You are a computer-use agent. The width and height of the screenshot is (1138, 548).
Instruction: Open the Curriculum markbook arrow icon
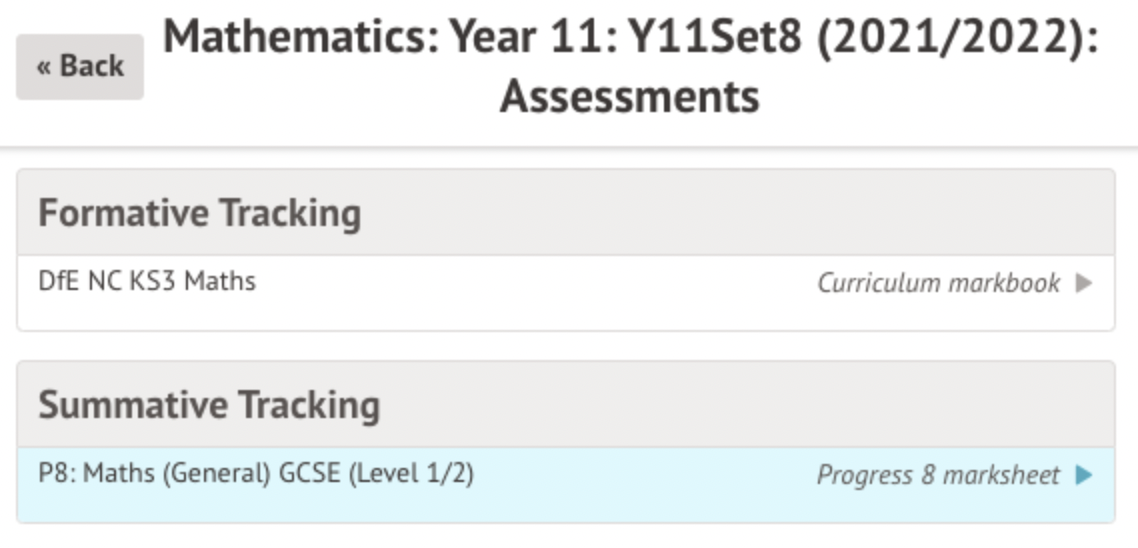tap(1084, 284)
